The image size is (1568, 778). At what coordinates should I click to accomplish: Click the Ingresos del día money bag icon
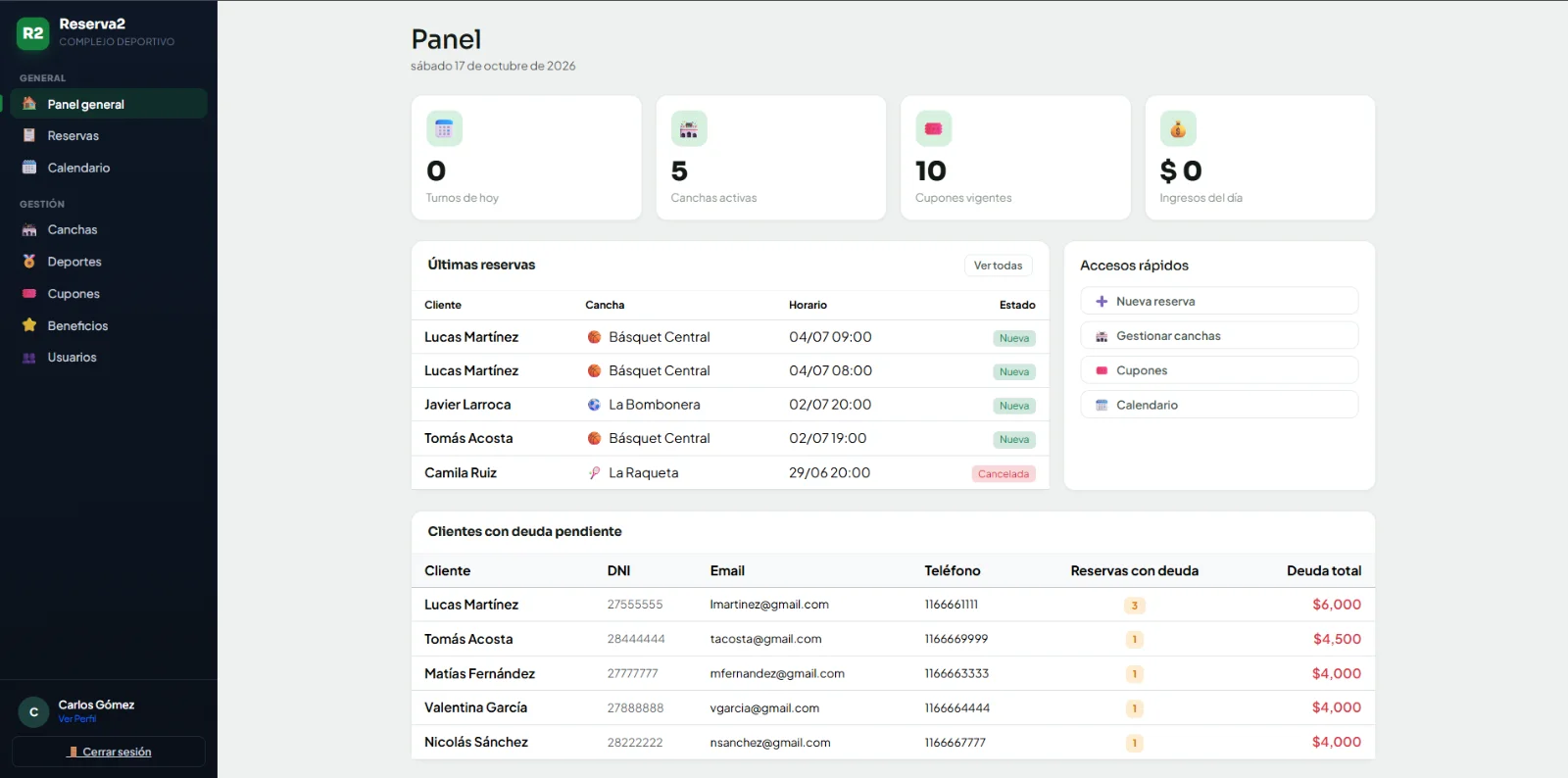click(1178, 128)
